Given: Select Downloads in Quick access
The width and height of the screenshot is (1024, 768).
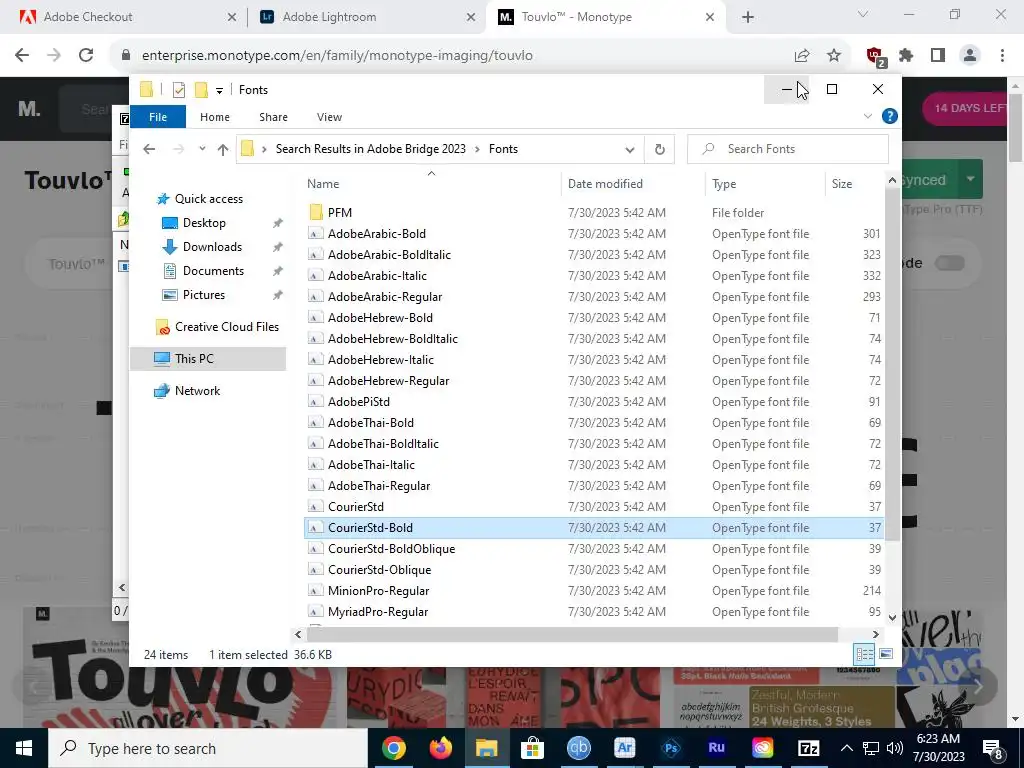Looking at the screenshot, I should pyautogui.click(x=212, y=247).
